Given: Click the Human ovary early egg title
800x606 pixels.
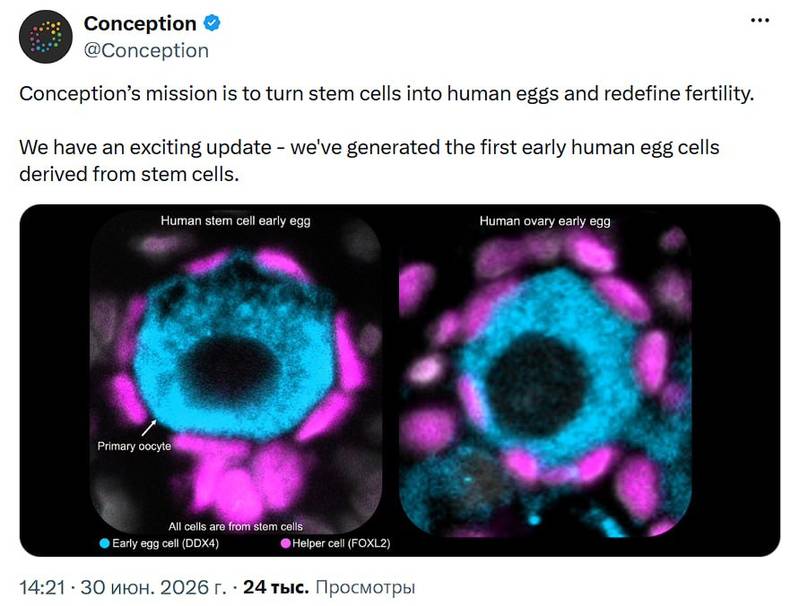Looking at the screenshot, I should point(545,221).
